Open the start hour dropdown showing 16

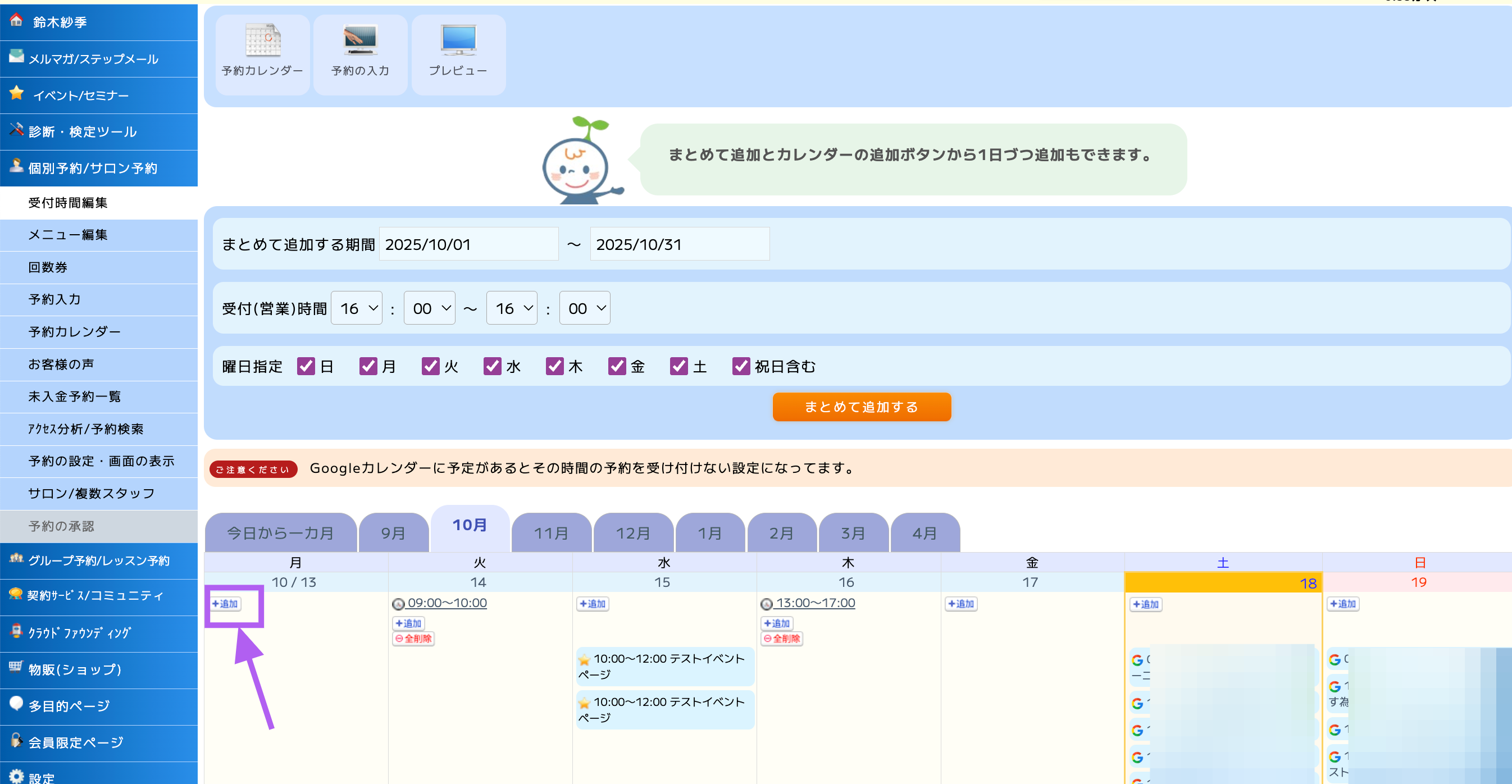(356, 308)
